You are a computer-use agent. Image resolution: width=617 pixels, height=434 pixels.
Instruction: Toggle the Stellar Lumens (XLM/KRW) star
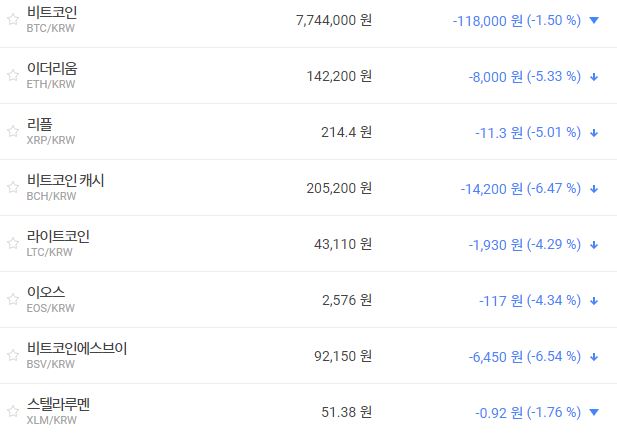[x=12, y=412]
